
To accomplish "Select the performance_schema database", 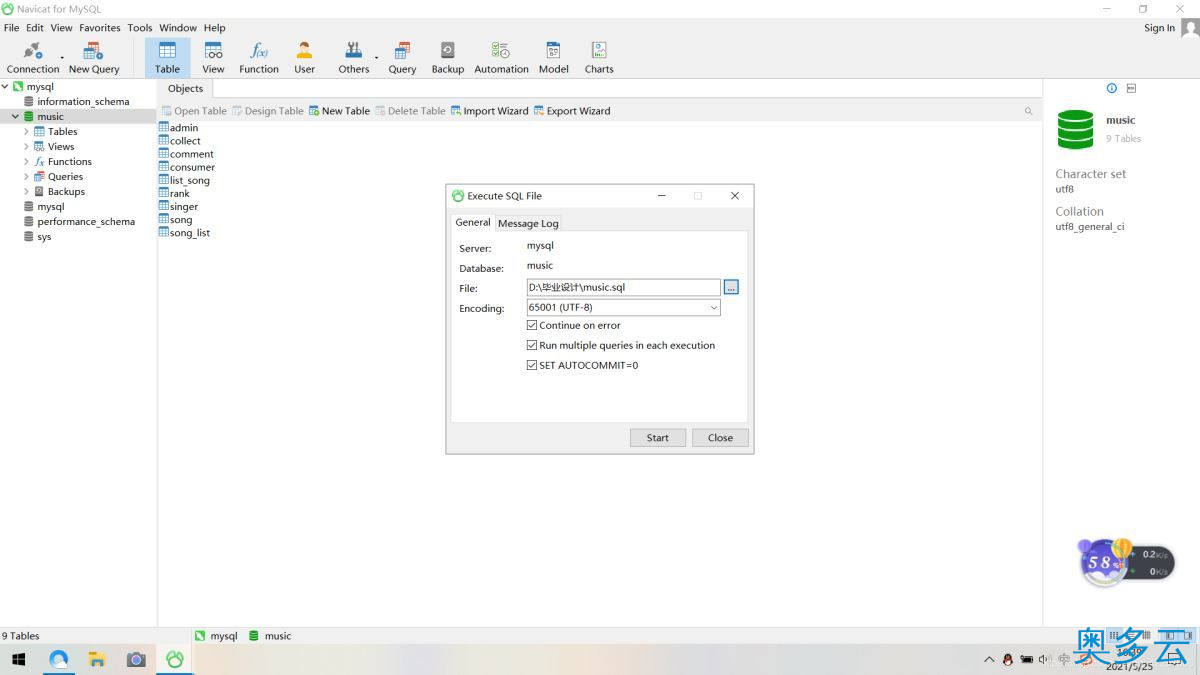I will pos(86,222).
